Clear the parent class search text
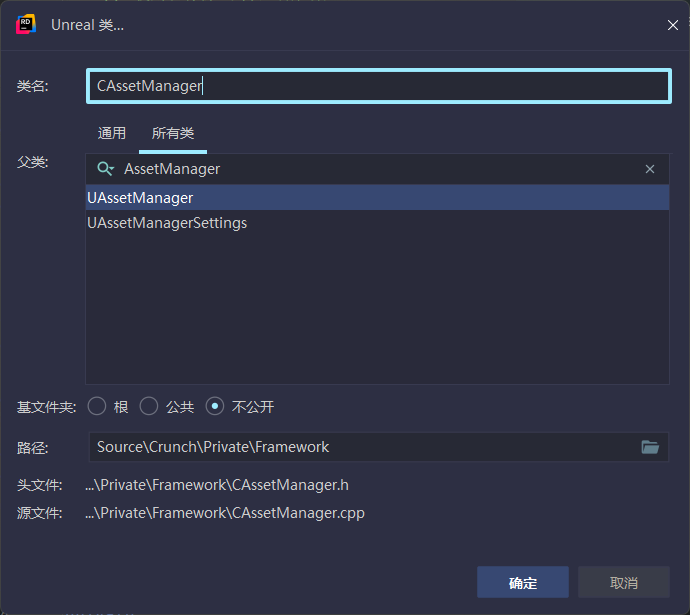The width and height of the screenshot is (690, 615). pyautogui.click(x=650, y=169)
